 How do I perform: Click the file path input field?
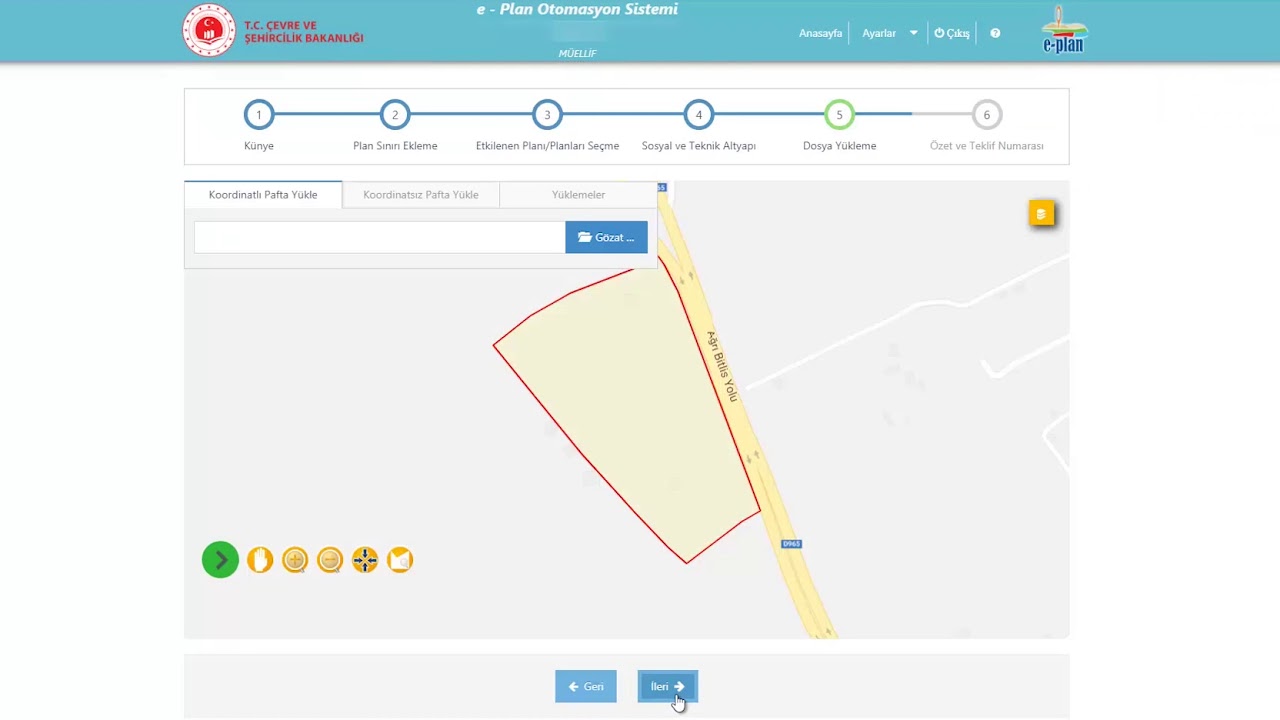pos(380,237)
